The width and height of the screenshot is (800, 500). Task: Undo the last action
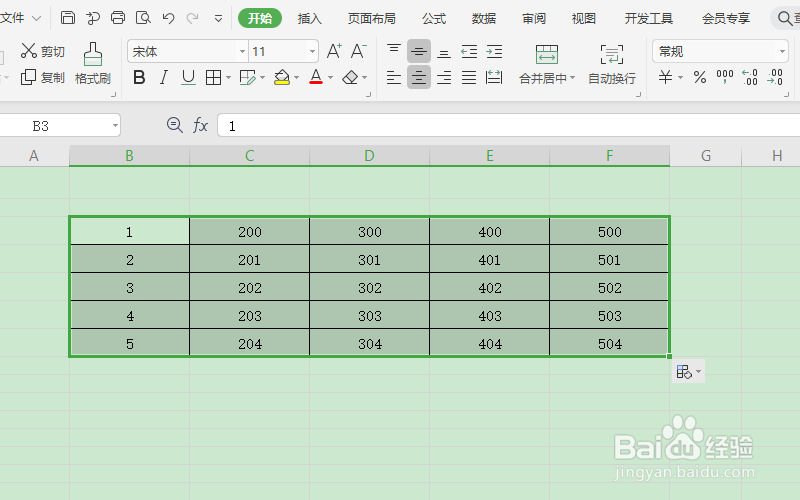point(168,18)
